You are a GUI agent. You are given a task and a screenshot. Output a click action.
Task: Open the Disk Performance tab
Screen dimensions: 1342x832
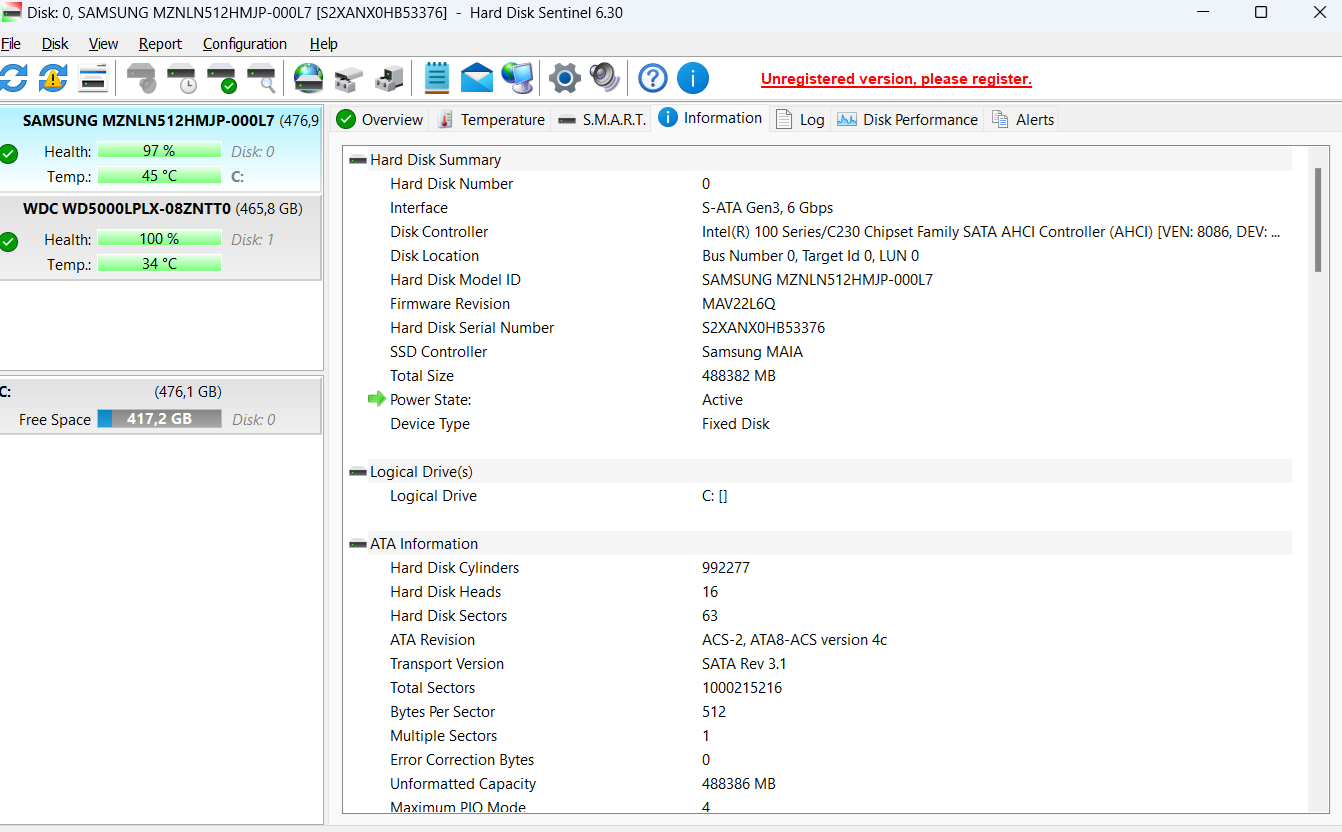point(907,118)
